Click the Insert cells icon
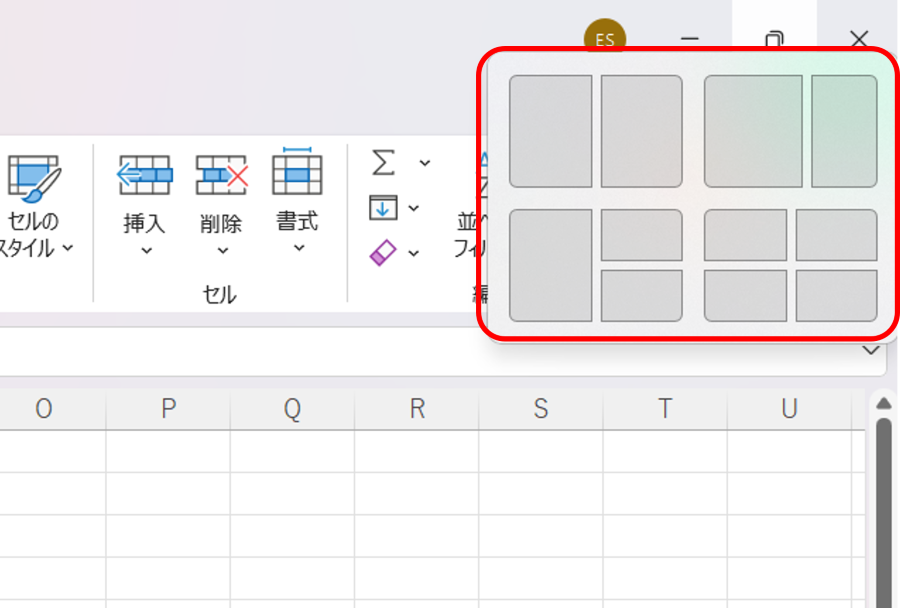The image size is (900, 608). 144,175
